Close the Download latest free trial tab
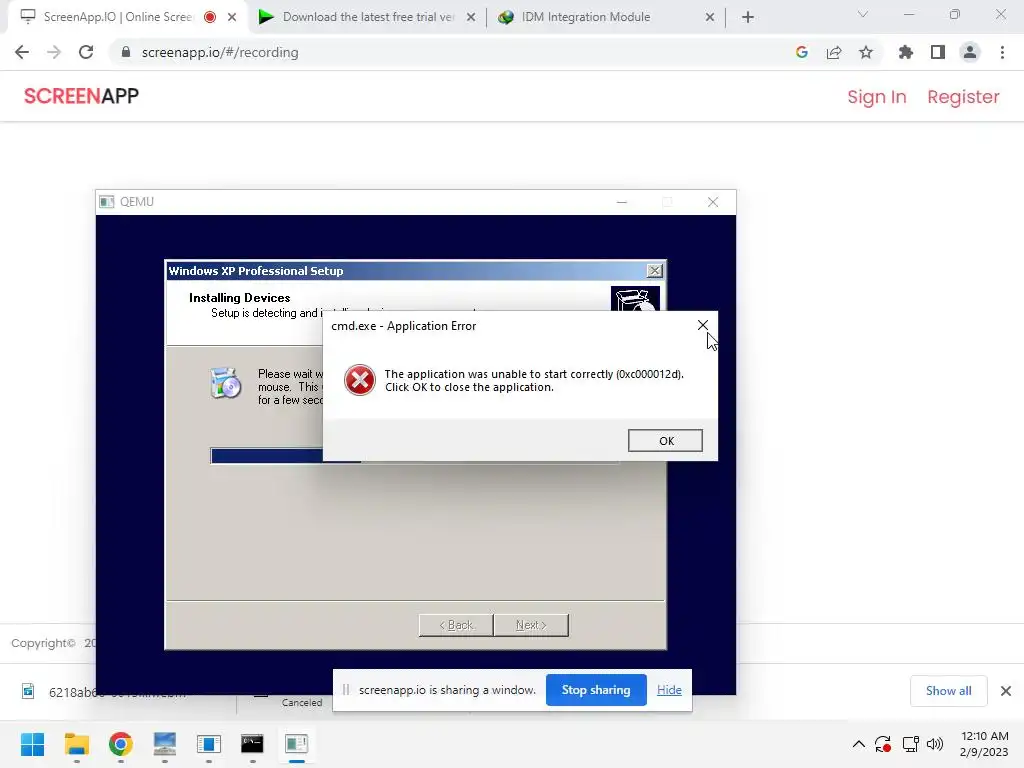This screenshot has height=768, width=1024. pyautogui.click(x=471, y=17)
